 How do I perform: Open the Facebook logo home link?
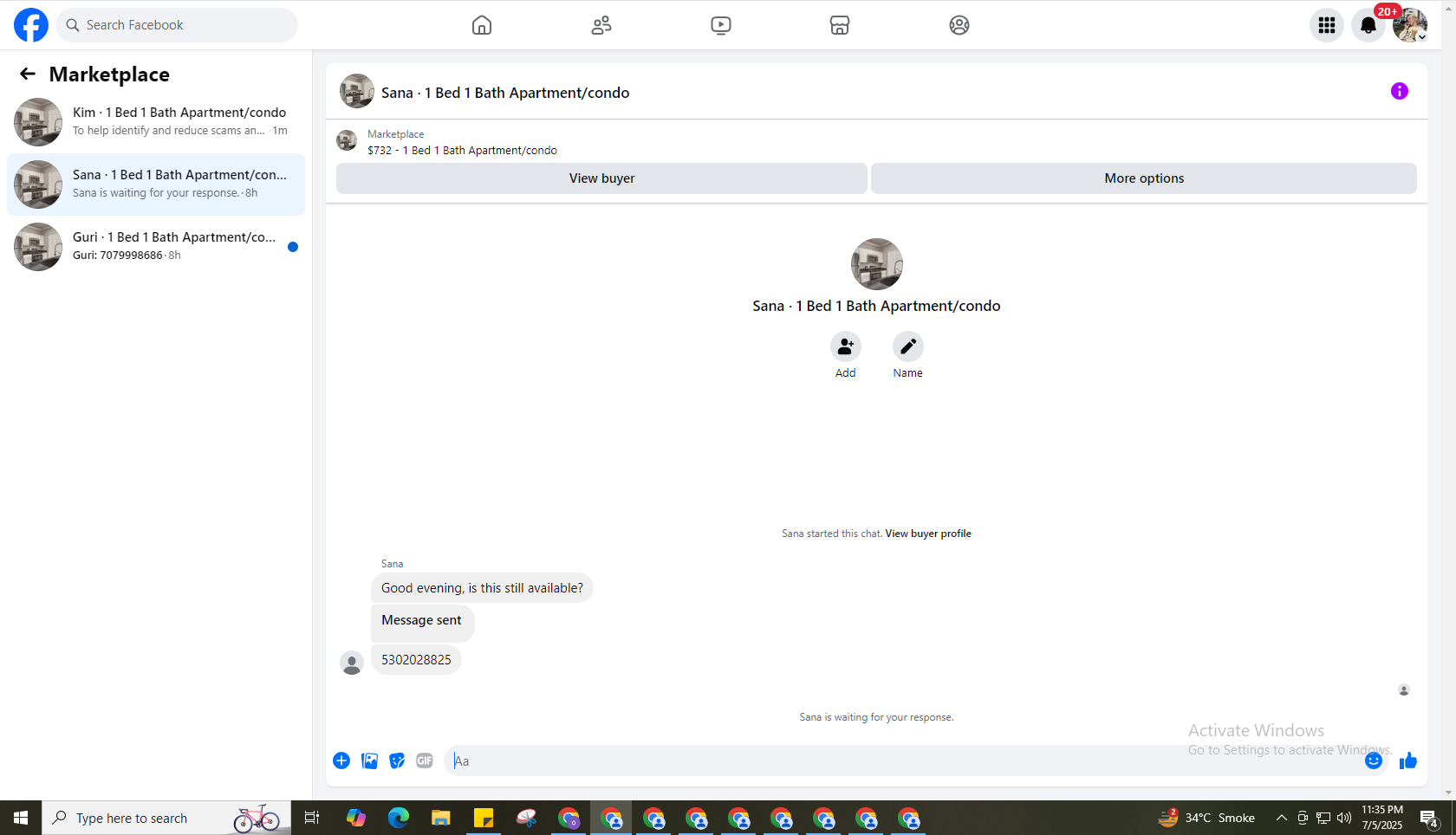pyautogui.click(x=31, y=25)
